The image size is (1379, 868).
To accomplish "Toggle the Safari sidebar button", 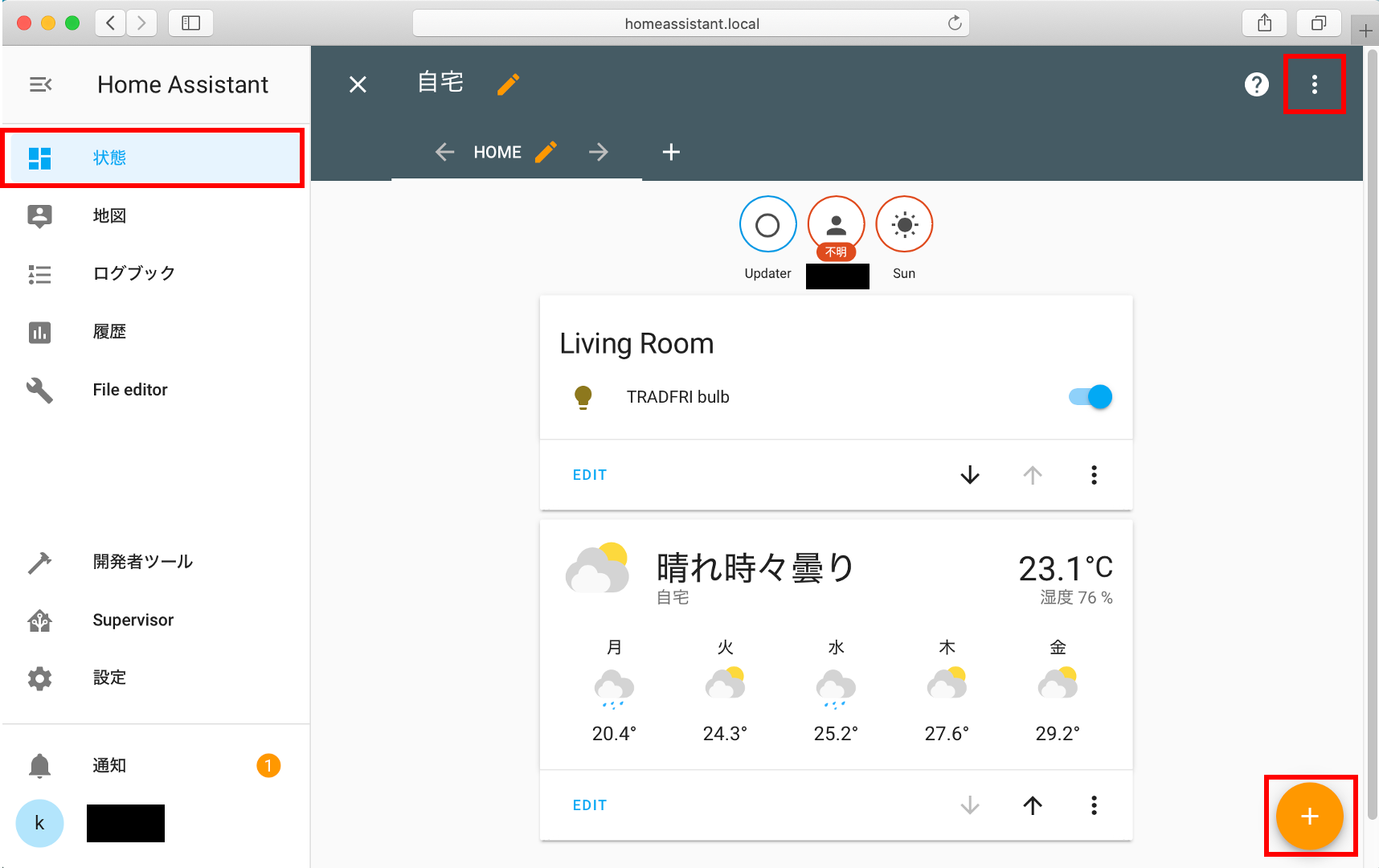I will (191, 23).
